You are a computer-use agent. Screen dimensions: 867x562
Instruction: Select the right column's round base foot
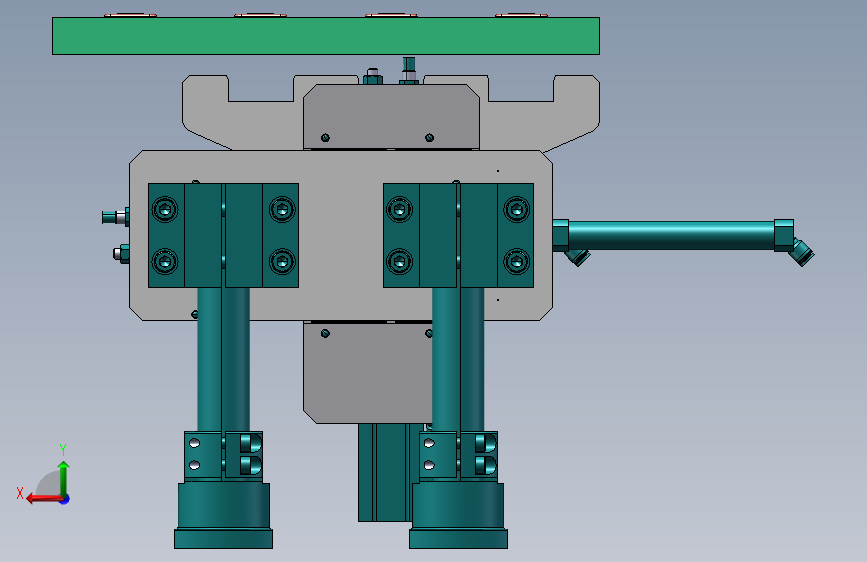pos(458,516)
